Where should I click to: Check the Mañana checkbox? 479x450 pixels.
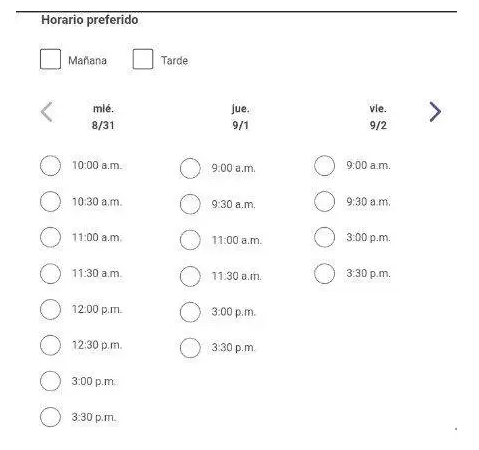coord(50,59)
